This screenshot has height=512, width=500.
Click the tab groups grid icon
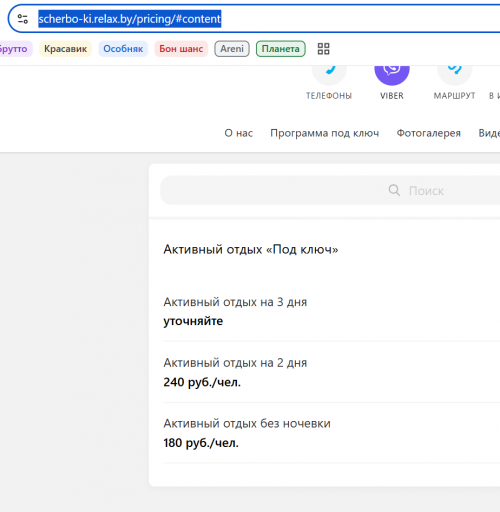click(x=323, y=49)
